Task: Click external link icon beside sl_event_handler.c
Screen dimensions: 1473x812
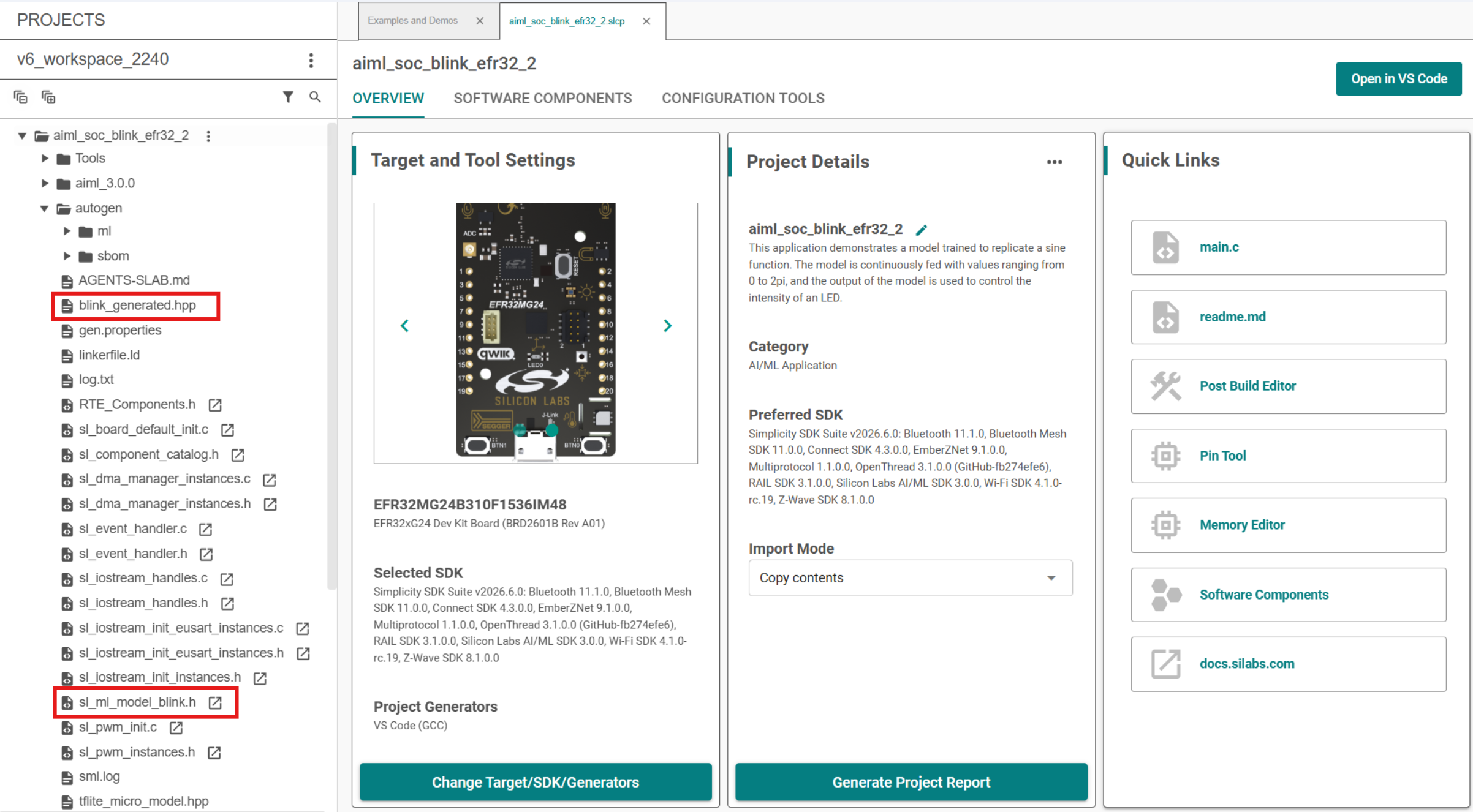Action: (x=206, y=529)
